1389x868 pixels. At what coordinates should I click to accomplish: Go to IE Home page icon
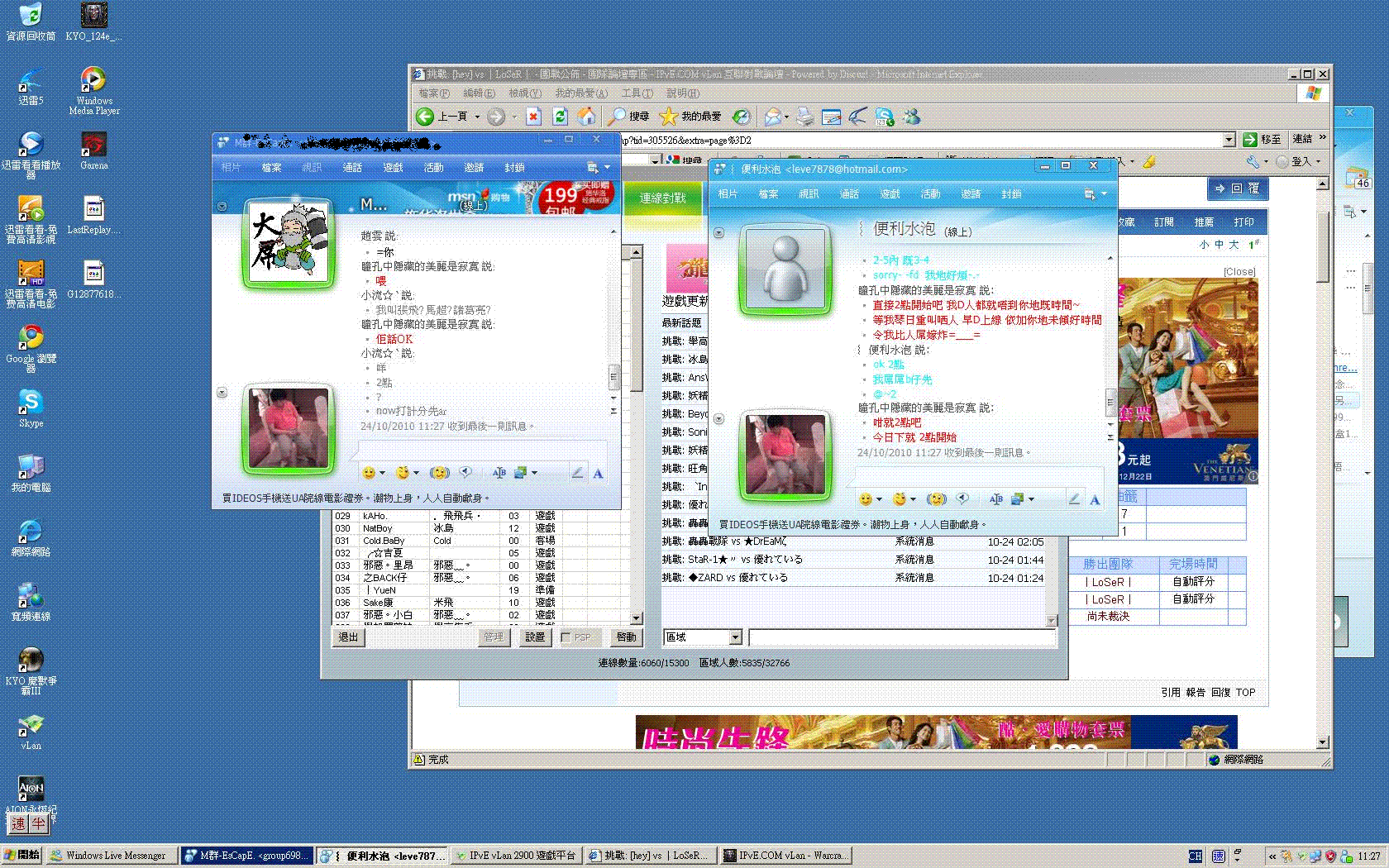tap(586, 117)
